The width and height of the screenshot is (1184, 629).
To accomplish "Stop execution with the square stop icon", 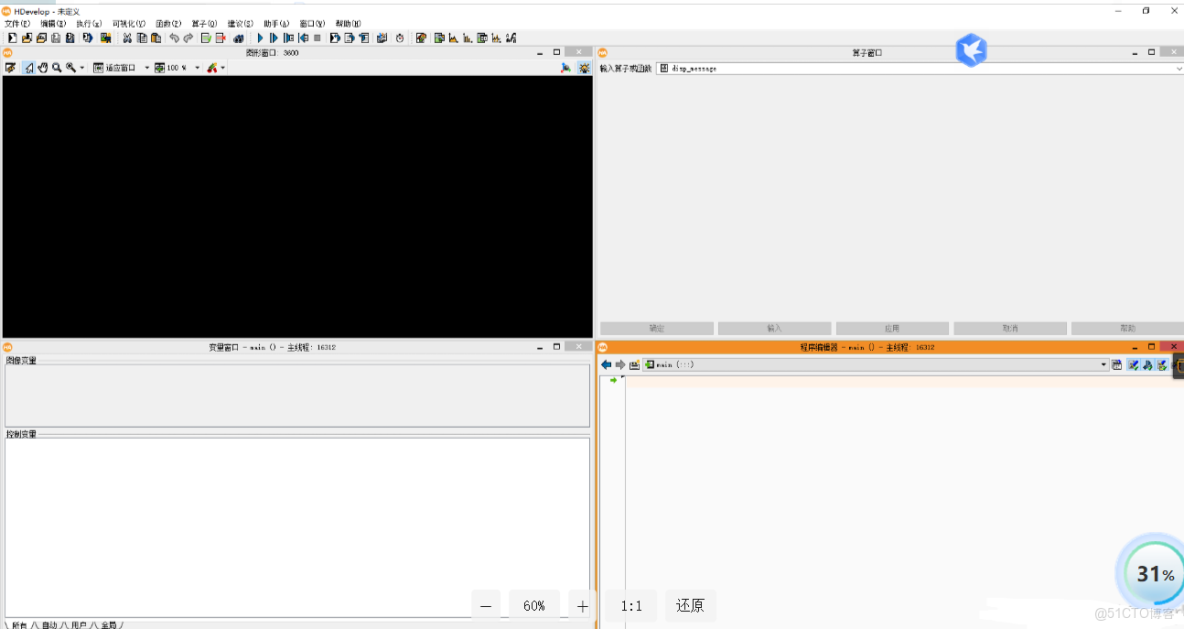I will 317,38.
